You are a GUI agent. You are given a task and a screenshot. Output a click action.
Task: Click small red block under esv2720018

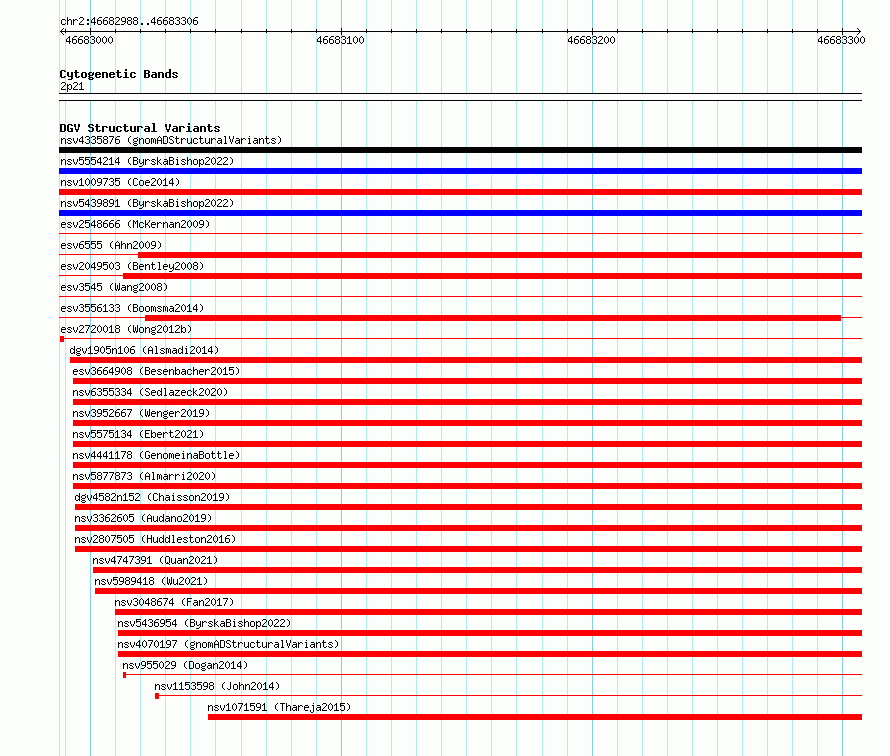(x=62, y=339)
